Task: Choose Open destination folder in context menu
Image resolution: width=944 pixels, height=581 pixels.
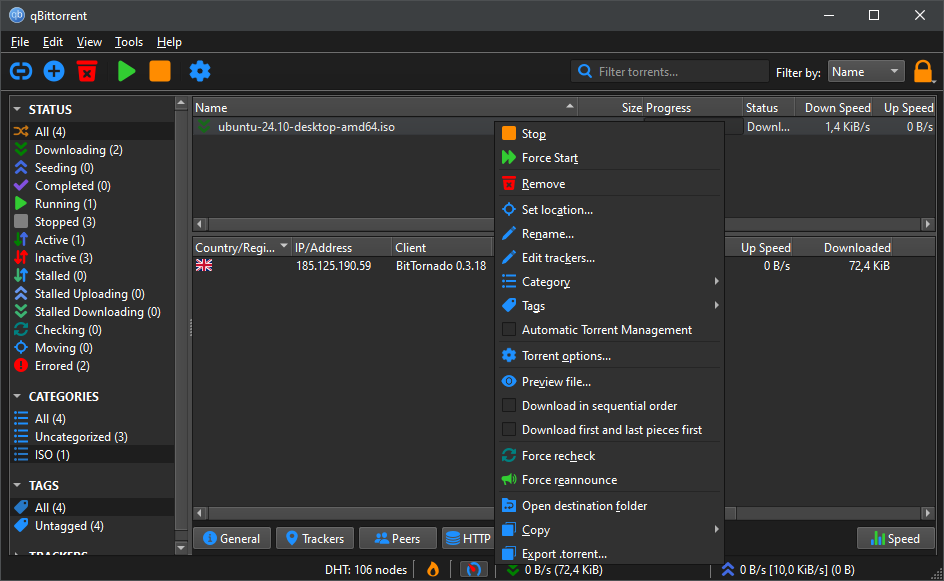Action: (x=609, y=506)
